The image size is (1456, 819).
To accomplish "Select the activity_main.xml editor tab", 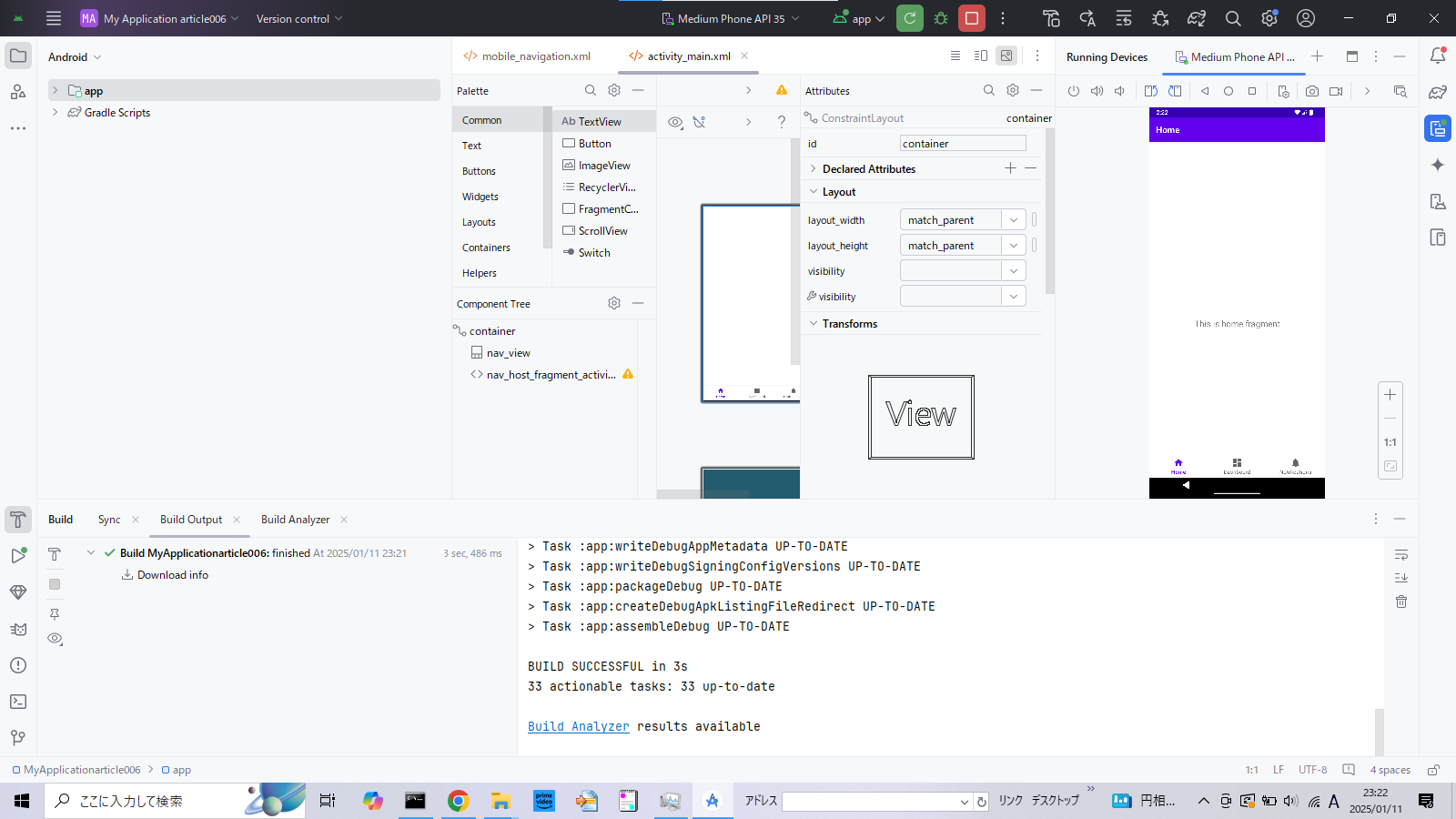I will pyautogui.click(x=689, y=56).
